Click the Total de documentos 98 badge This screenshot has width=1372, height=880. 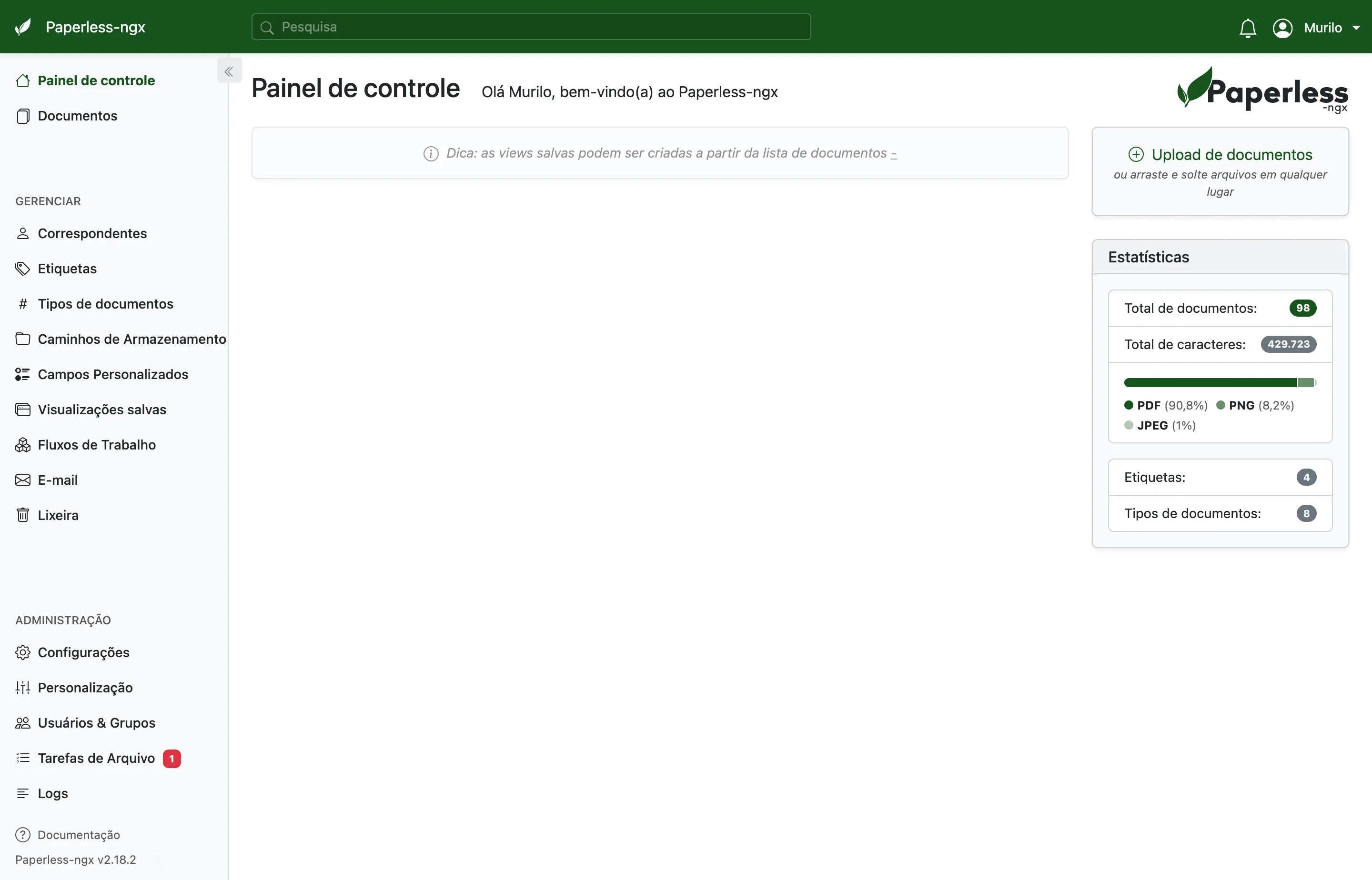[x=1302, y=308]
